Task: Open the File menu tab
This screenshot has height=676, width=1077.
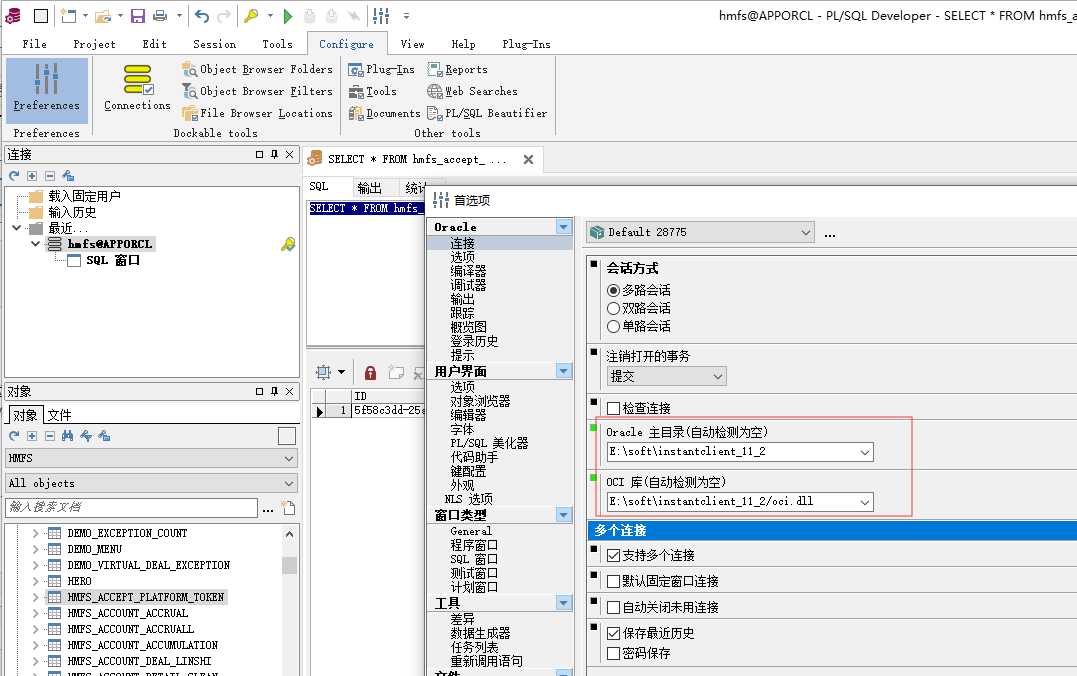Action: (x=34, y=44)
